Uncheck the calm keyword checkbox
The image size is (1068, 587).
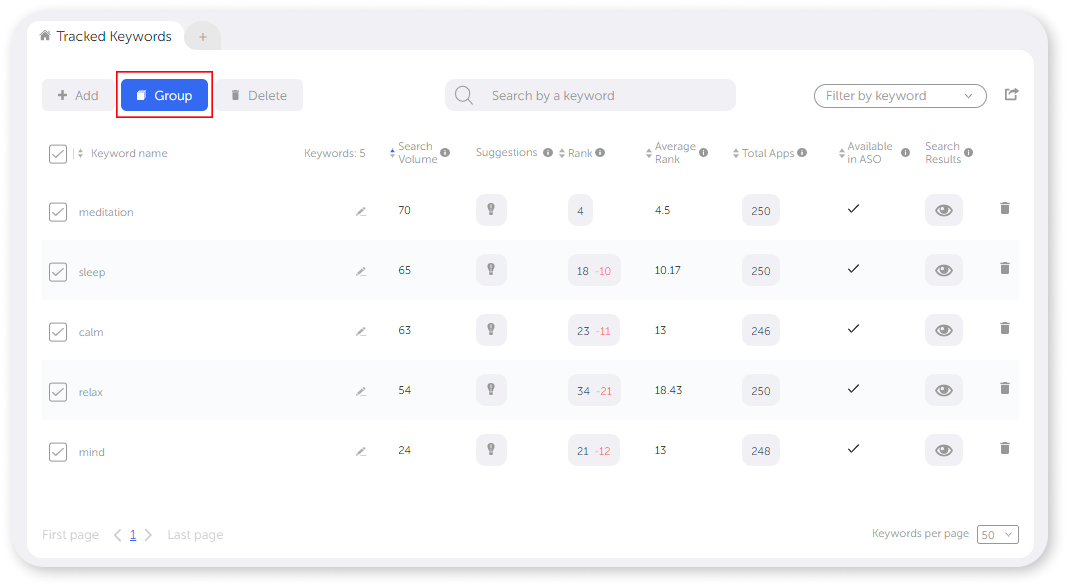coord(58,332)
